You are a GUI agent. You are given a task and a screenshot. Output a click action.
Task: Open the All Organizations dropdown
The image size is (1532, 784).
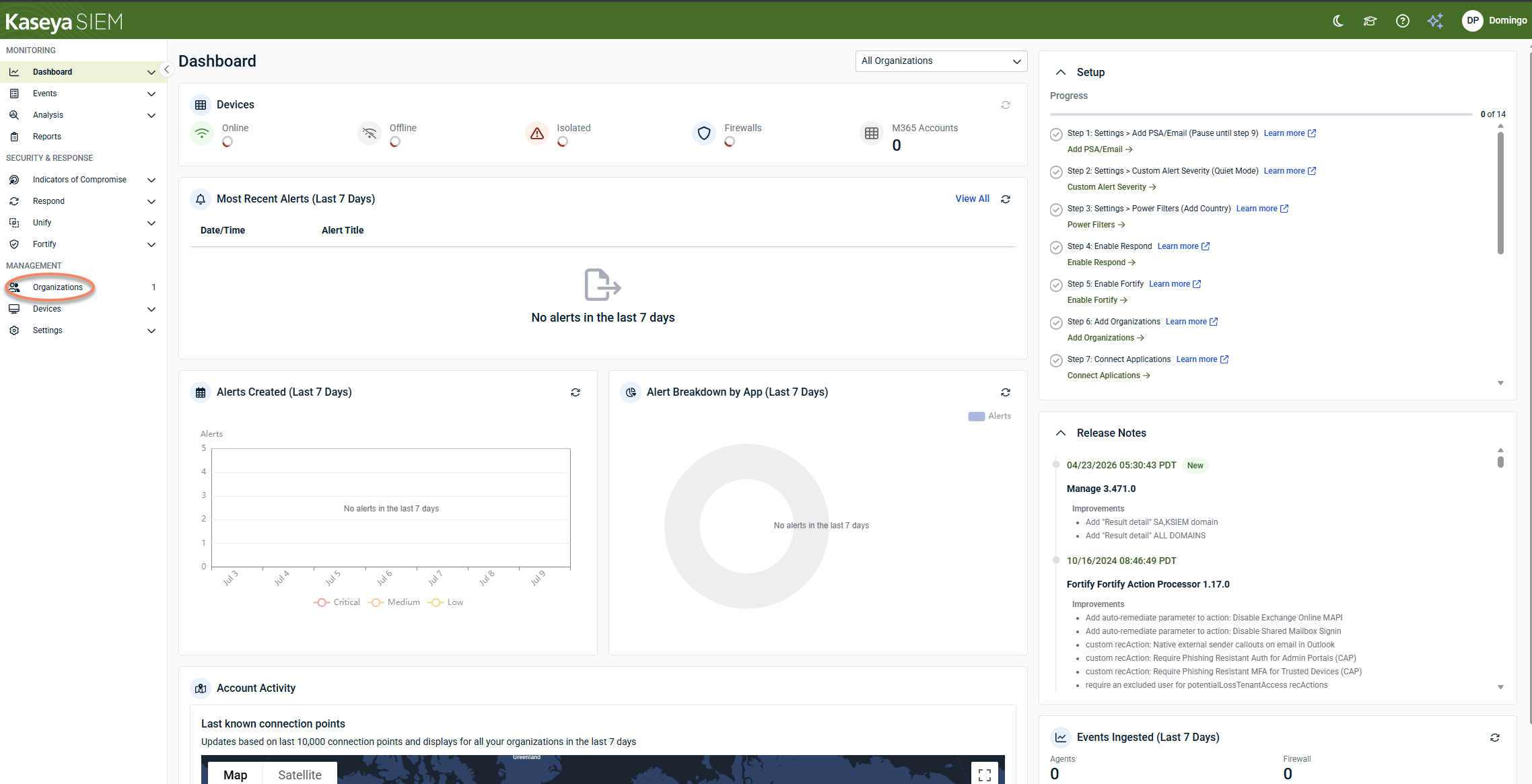941,61
